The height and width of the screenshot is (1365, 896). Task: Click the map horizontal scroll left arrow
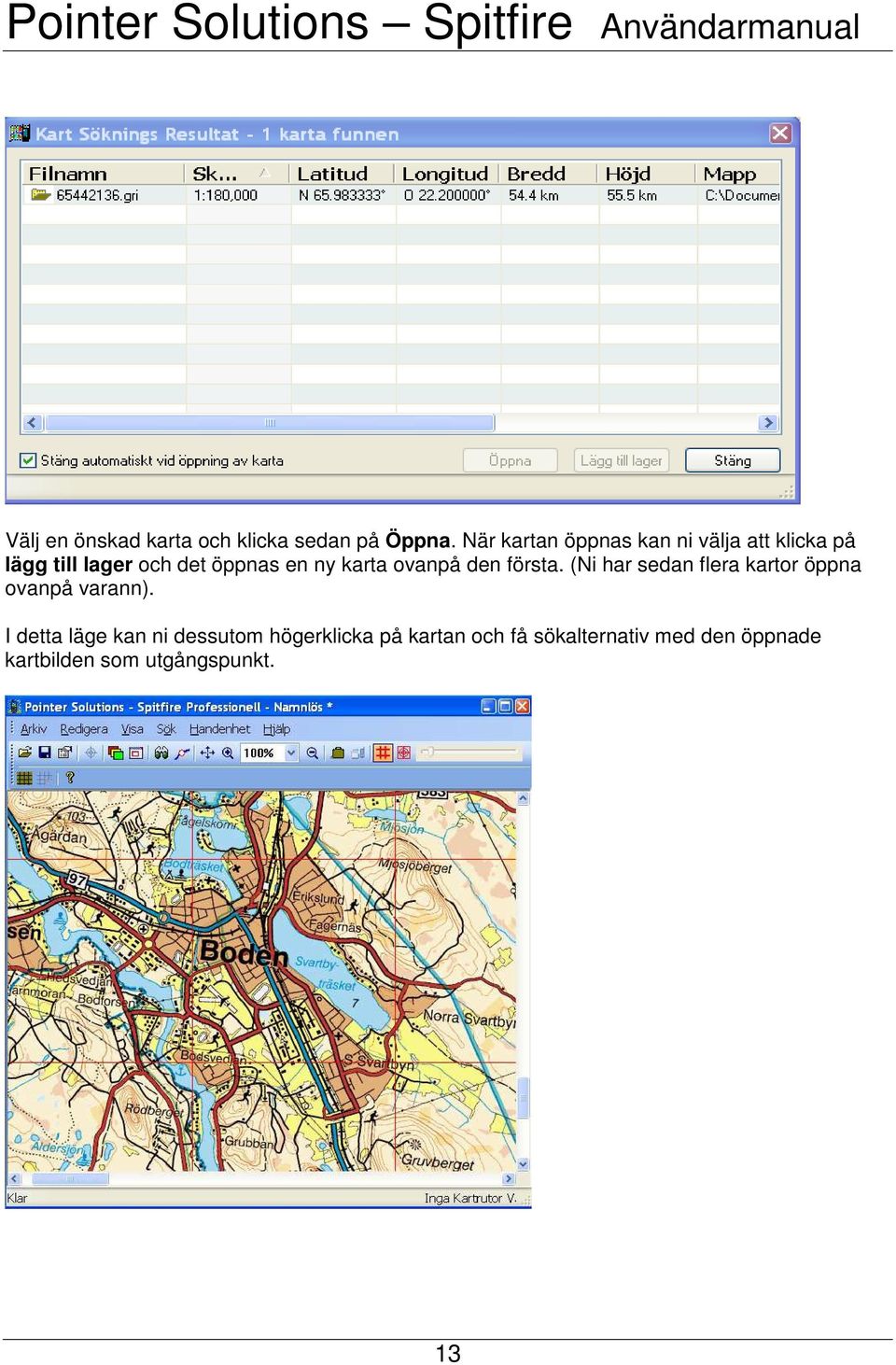tap(14, 1179)
